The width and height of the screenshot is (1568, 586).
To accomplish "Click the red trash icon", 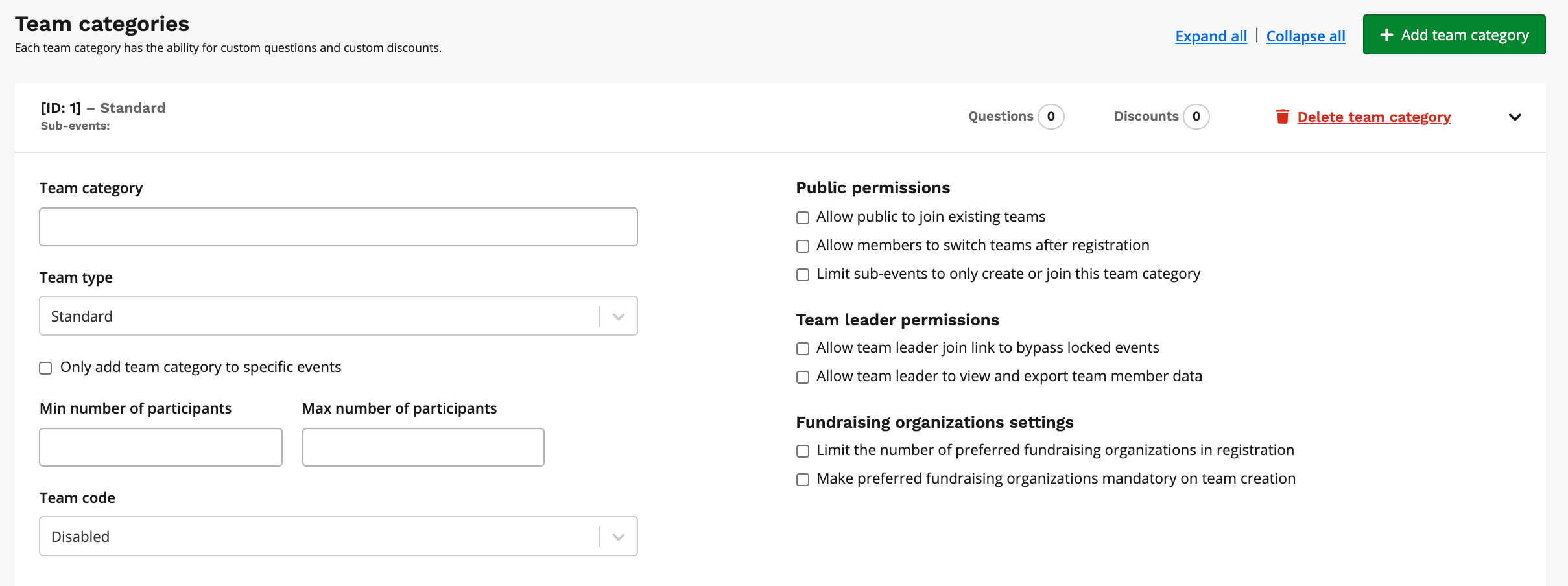I will point(1282,117).
